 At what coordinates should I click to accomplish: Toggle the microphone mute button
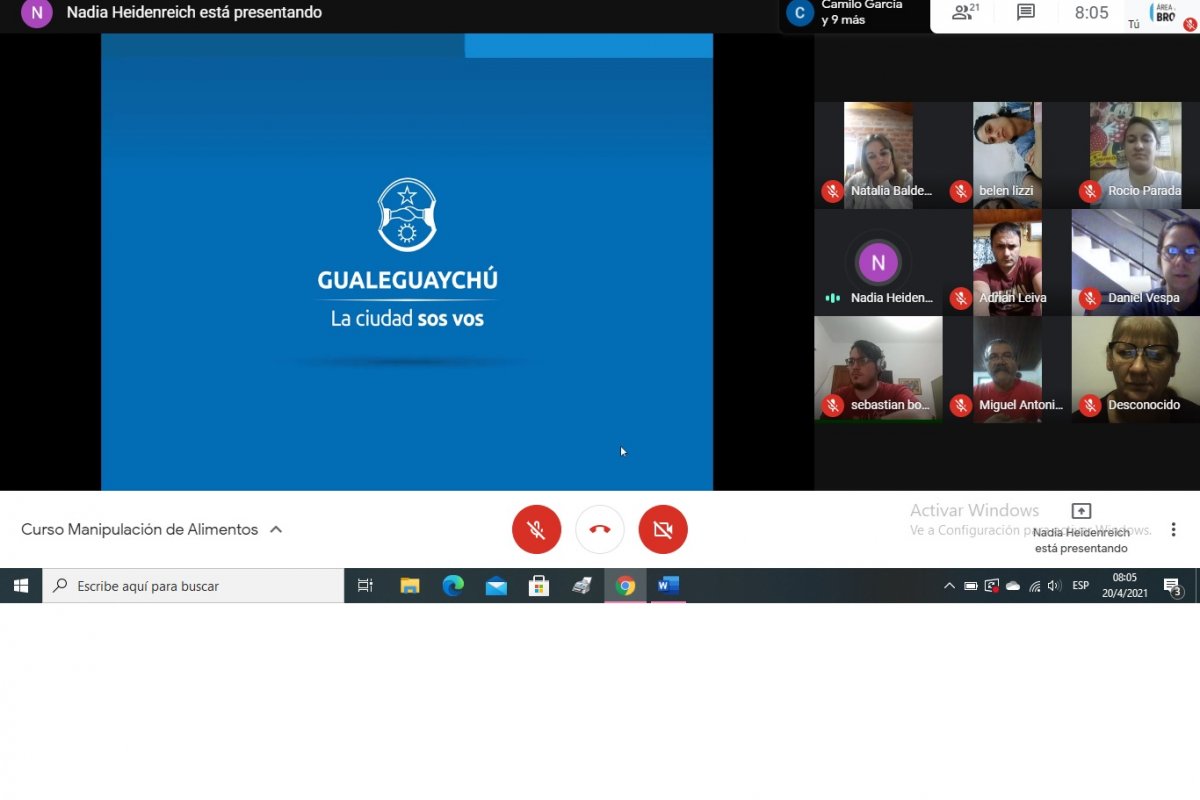(x=537, y=530)
